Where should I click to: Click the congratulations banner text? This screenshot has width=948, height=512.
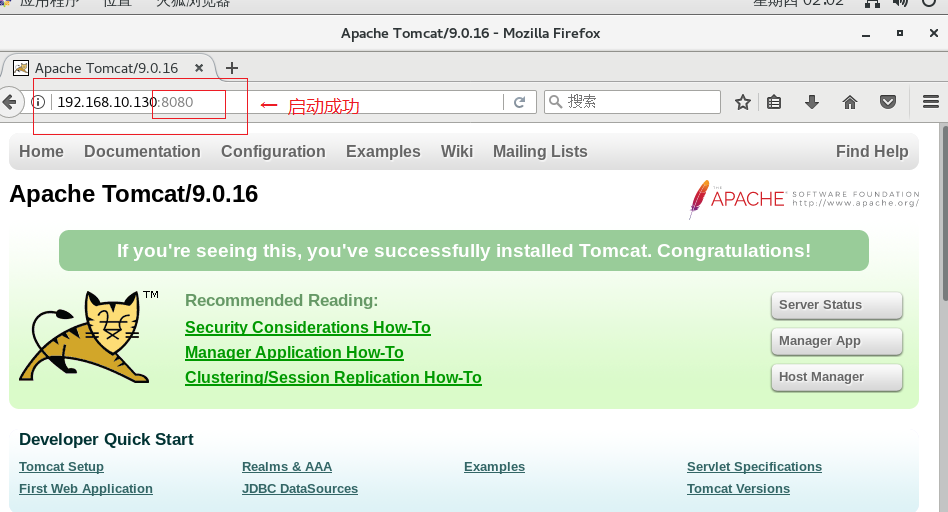pos(464,251)
